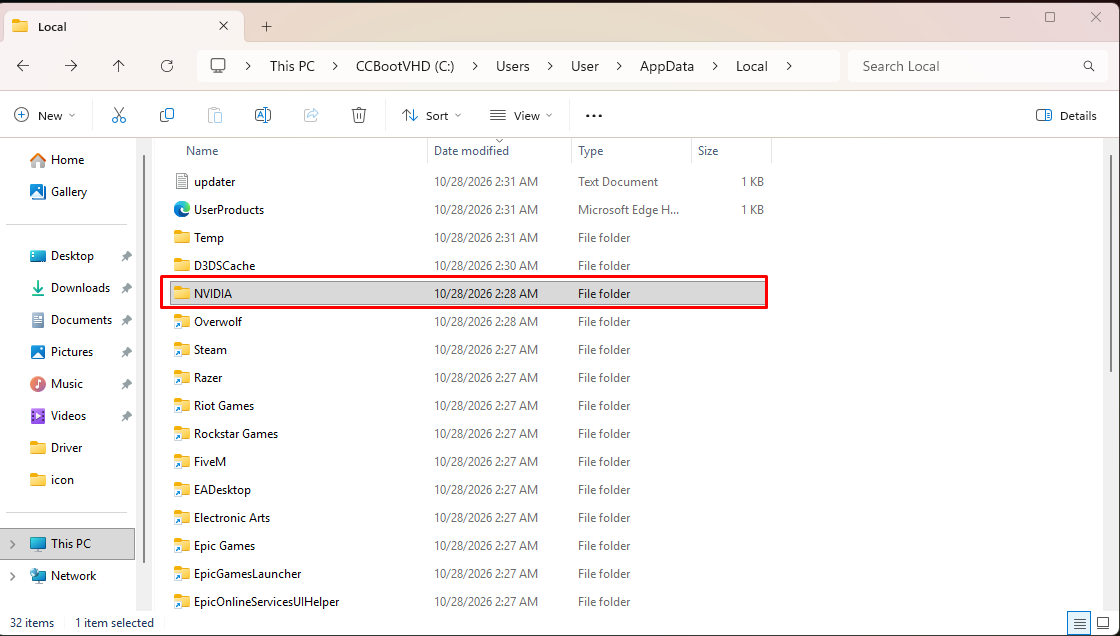The height and width of the screenshot is (636, 1120).
Task: Click the Copy icon in toolbar
Action: 166,115
